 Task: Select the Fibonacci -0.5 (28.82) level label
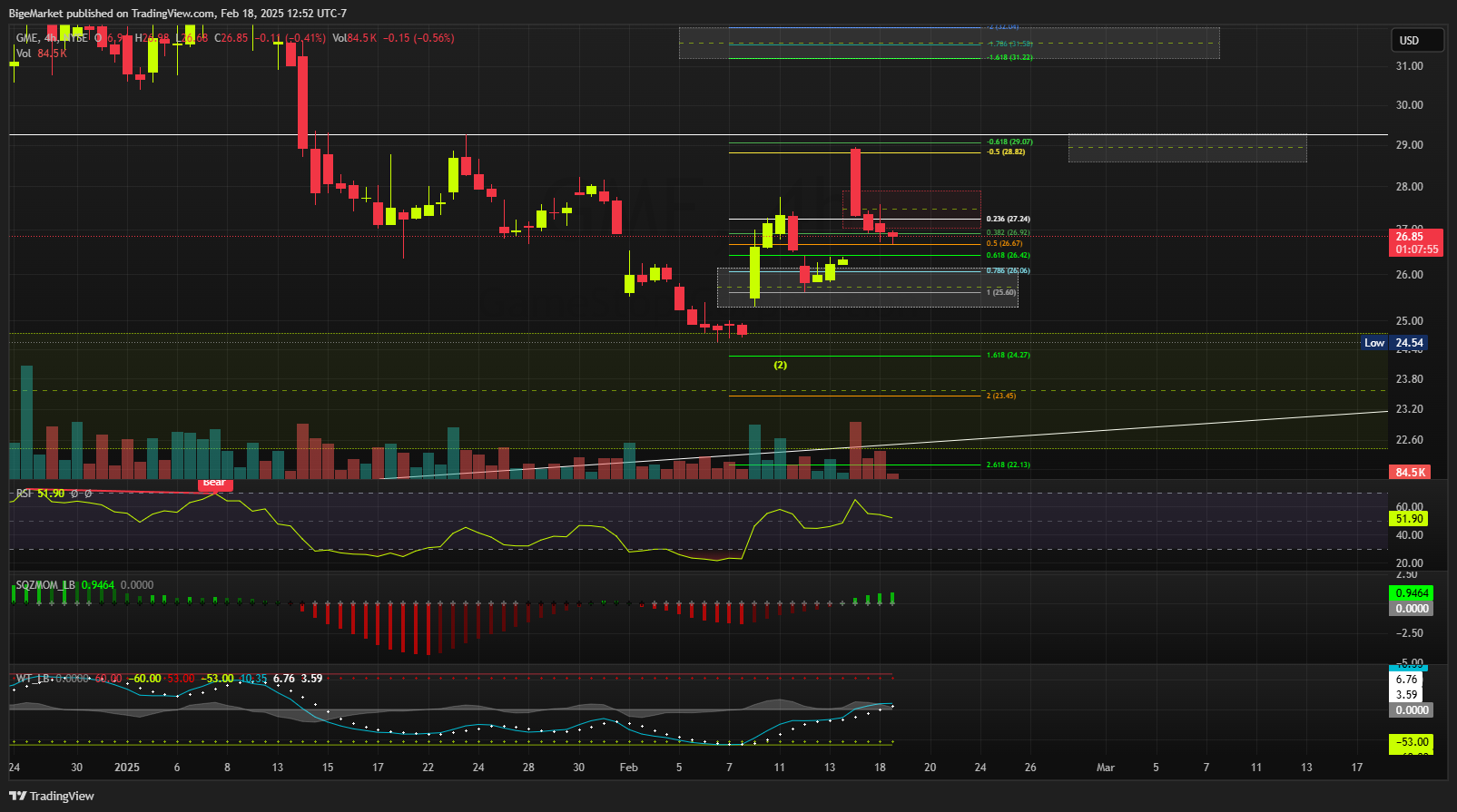coord(1006,152)
